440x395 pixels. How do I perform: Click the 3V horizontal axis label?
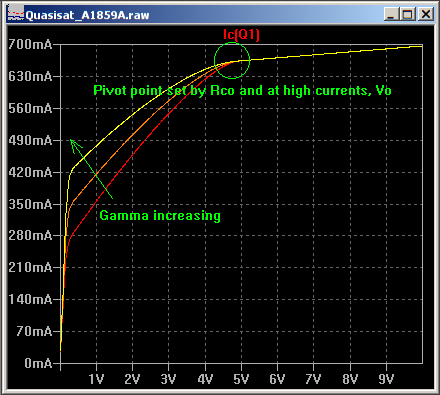(168, 379)
